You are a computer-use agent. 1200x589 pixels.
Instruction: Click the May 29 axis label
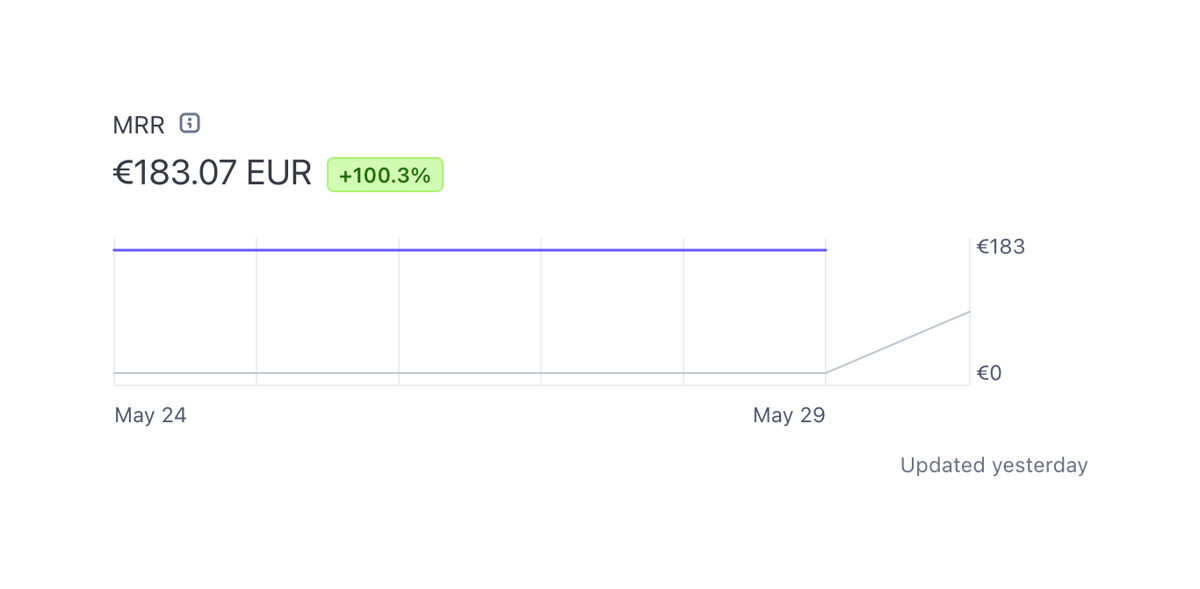(x=789, y=415)
